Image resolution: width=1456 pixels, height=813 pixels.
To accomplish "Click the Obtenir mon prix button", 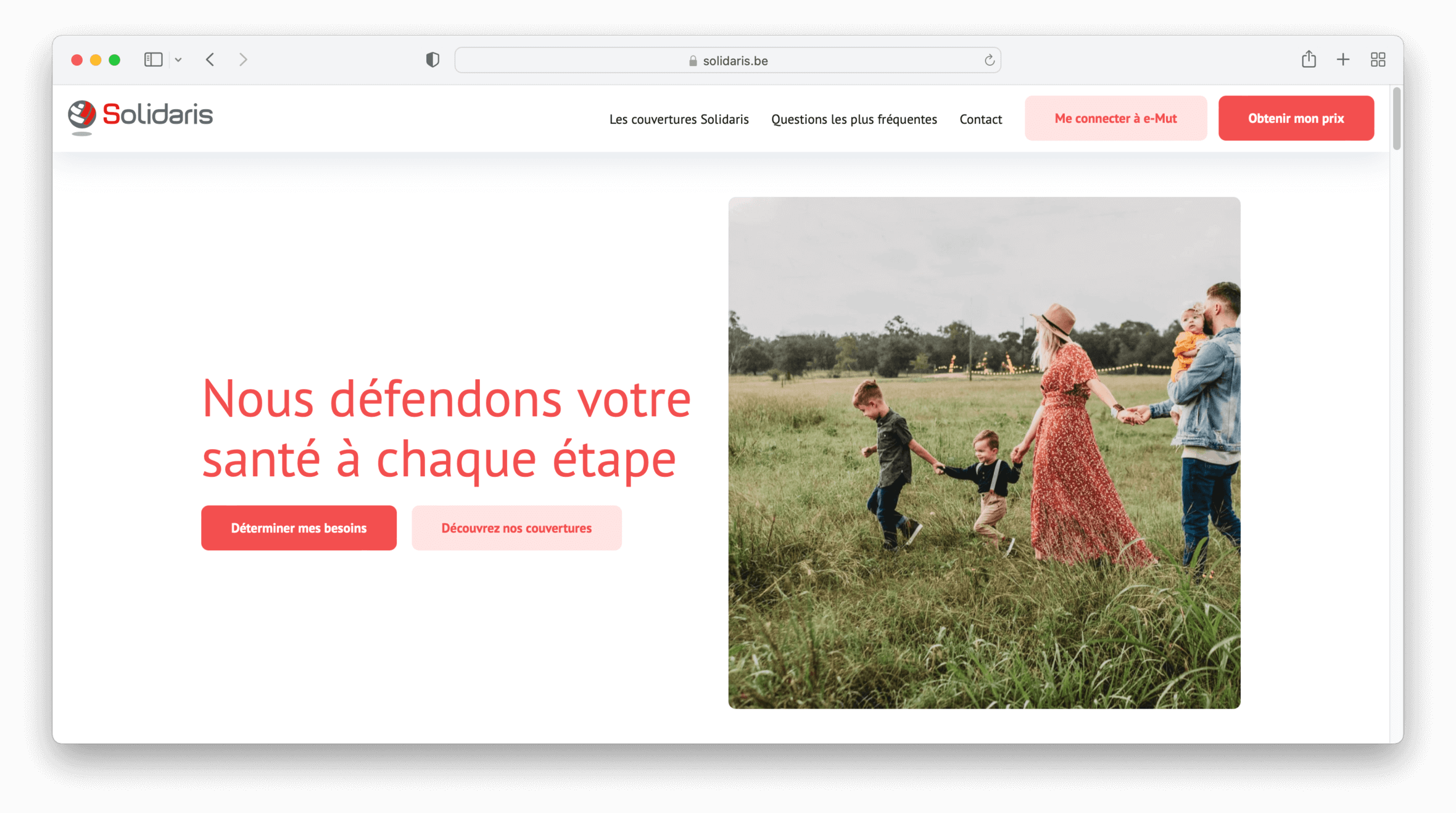I will (x=1296, y=118).
